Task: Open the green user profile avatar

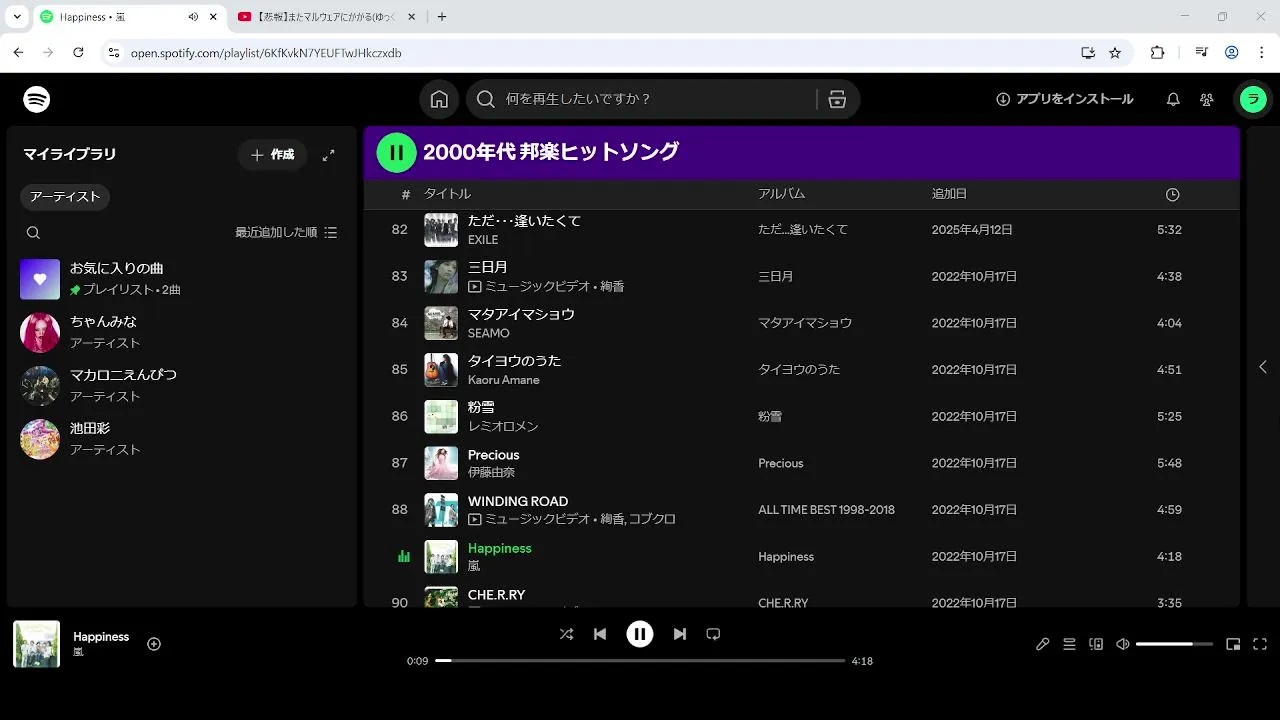Action: pyautogui.click(x=1253, y=99)
